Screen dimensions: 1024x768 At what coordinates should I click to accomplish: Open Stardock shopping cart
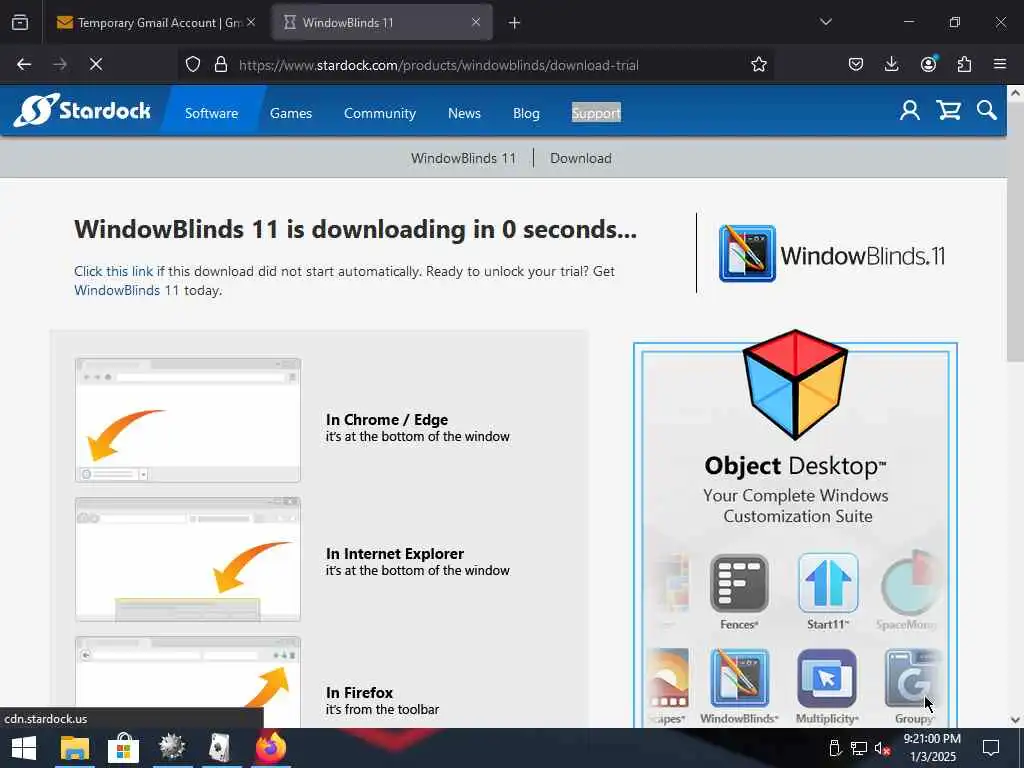pos(948,110)
